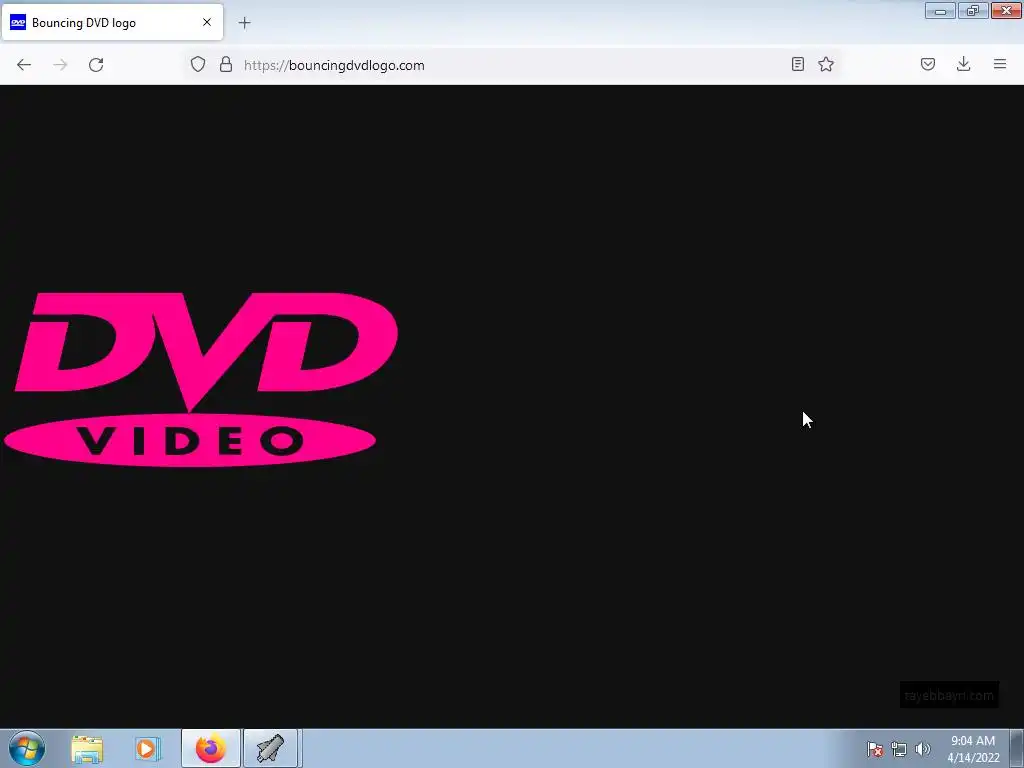
Task: Restore down the Firefox window
Action: coord(973,11)
